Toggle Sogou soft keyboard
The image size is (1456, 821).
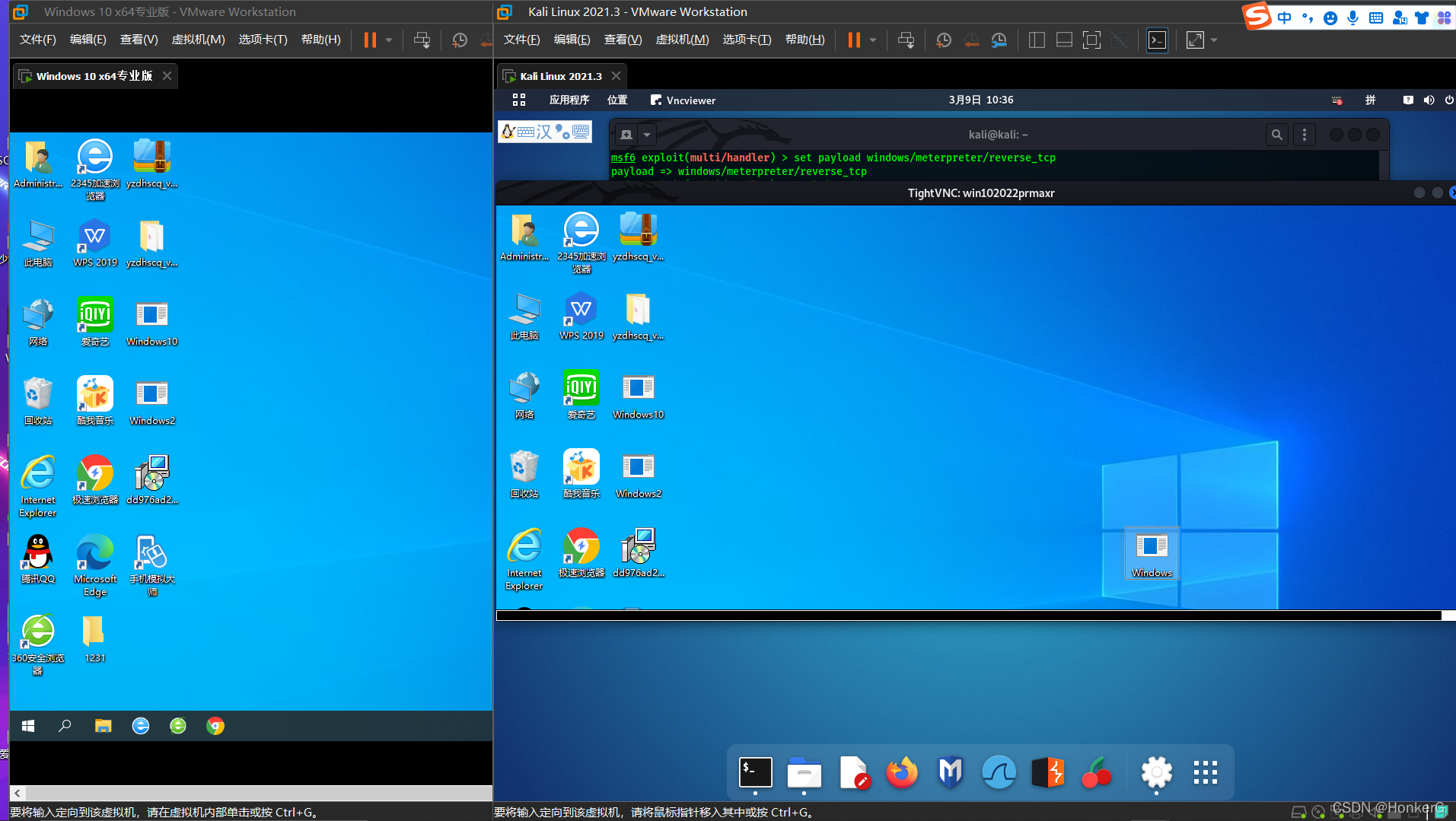pyautogui.click(x=1376, y=18)
